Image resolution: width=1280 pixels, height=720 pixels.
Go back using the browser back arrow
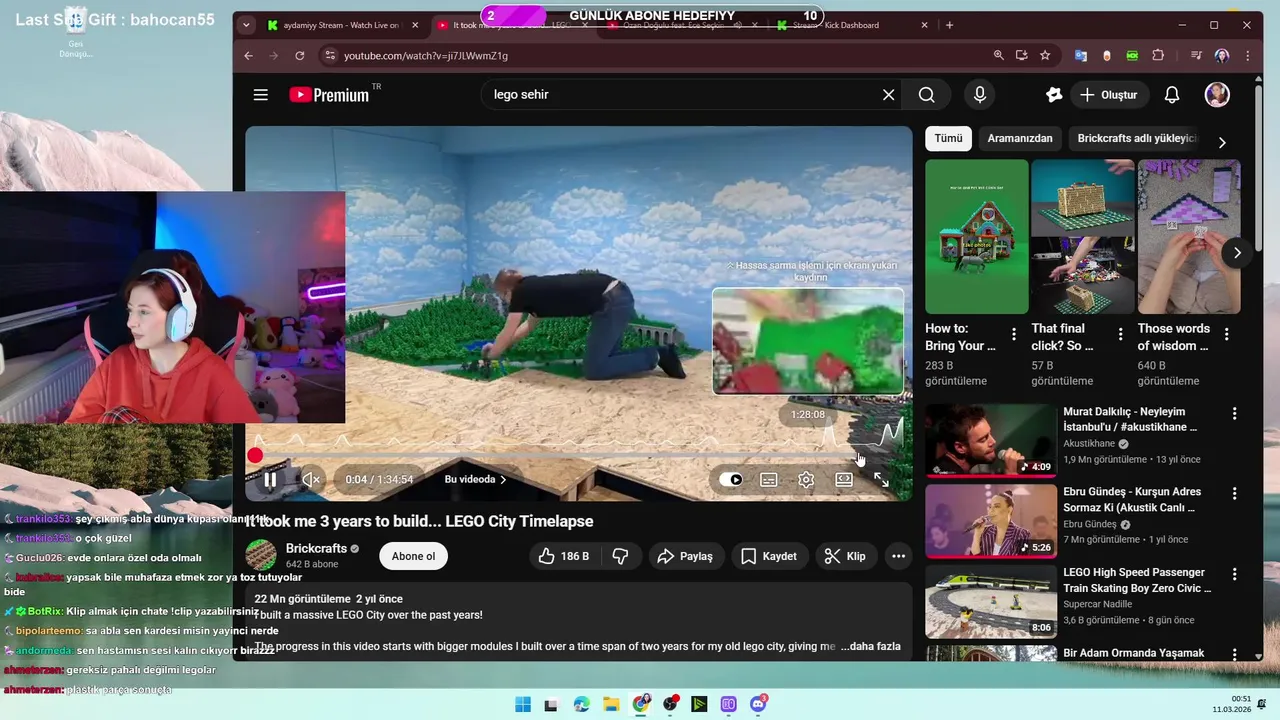pyautogui.click(x=249, y=56)
